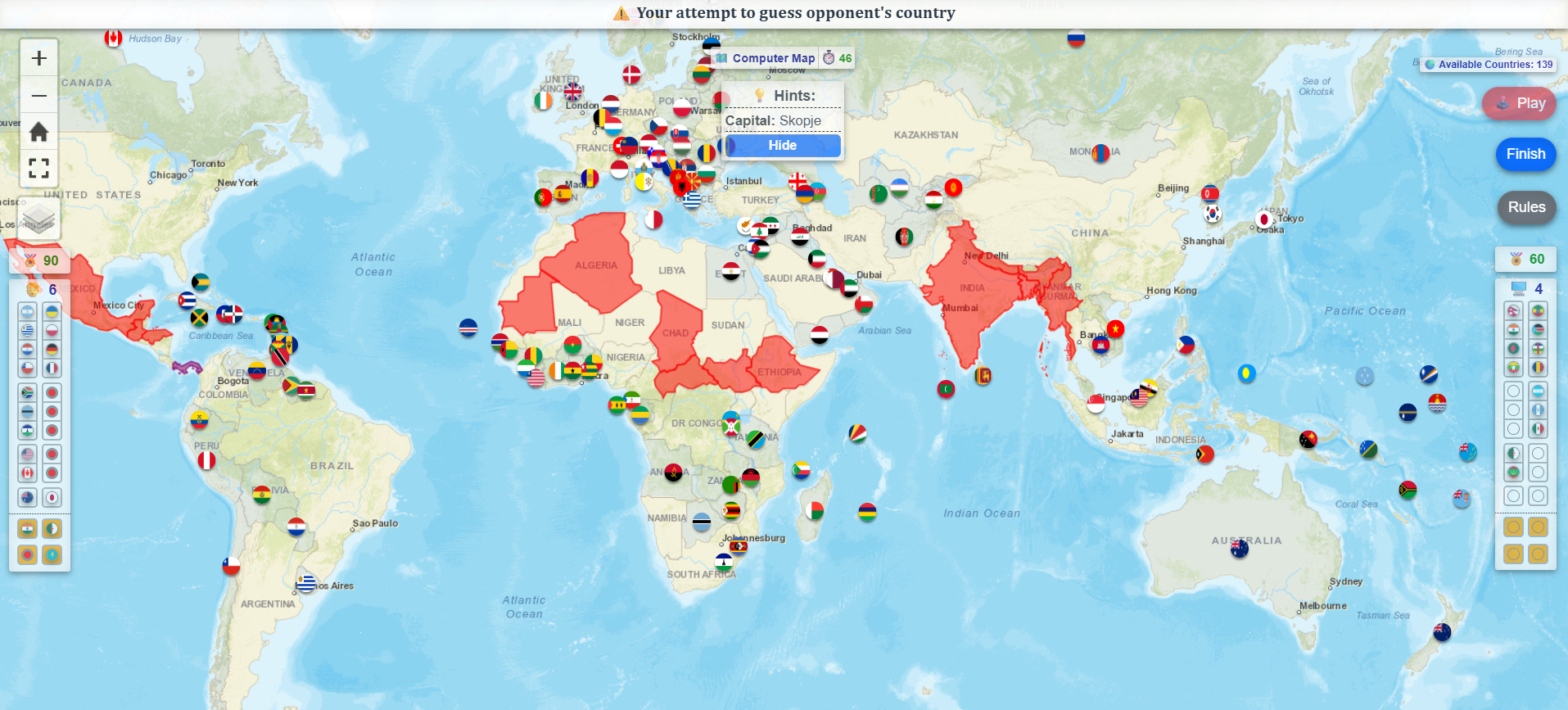Zoom out of the map
The width and height of the screenshot is (1568, 710).
(38, 96)
